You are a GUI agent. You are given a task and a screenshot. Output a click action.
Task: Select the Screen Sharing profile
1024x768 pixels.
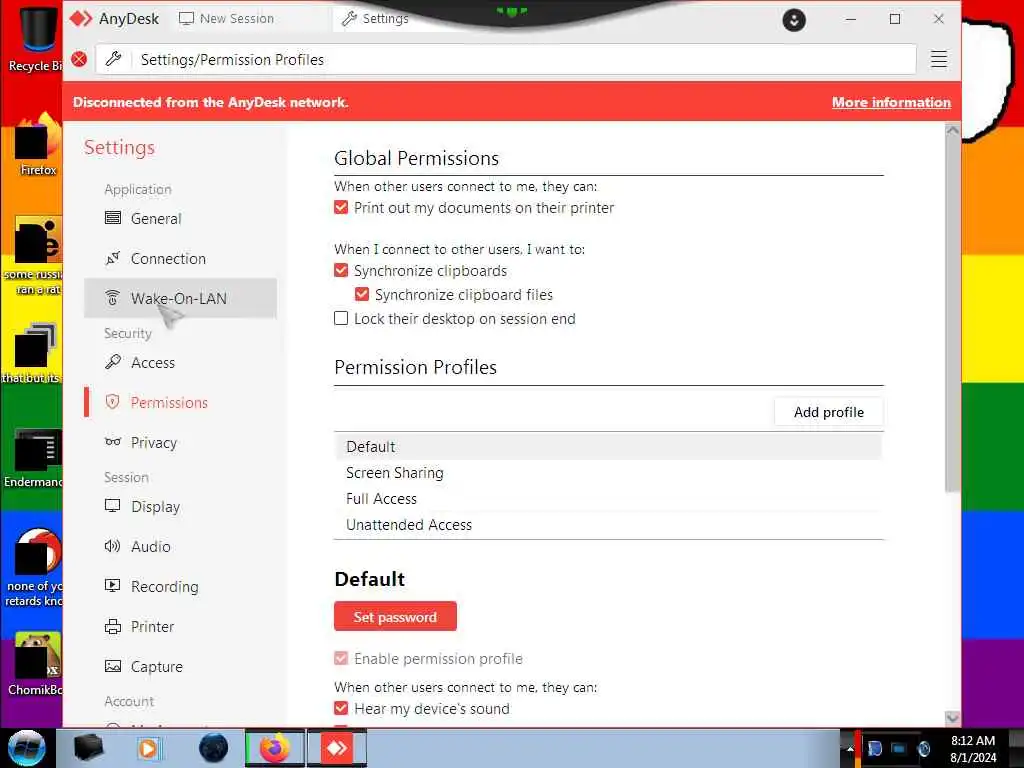click(x=608, y=473)
